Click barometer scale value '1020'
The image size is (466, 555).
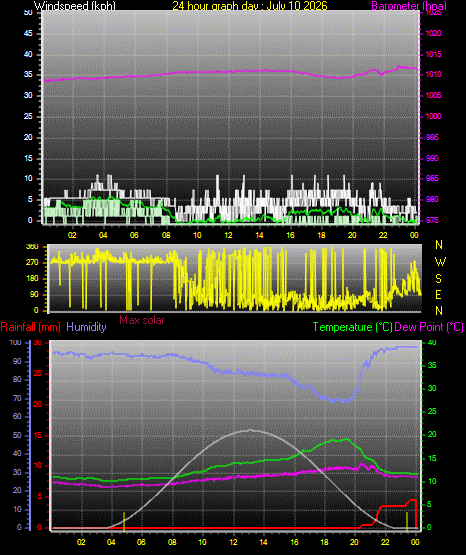click(x=433, y=33)
